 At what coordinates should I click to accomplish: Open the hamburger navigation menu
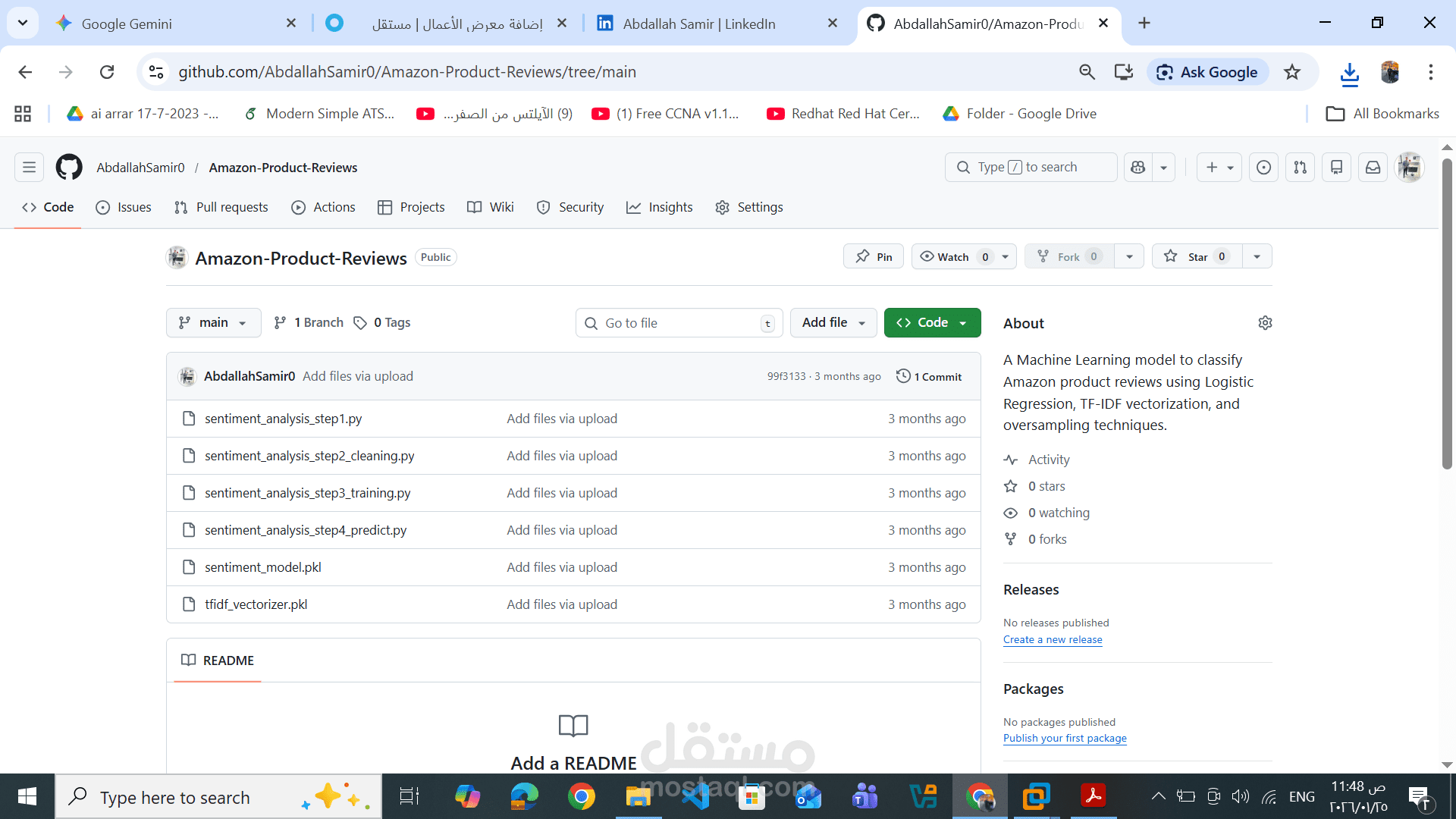(28, 167)
